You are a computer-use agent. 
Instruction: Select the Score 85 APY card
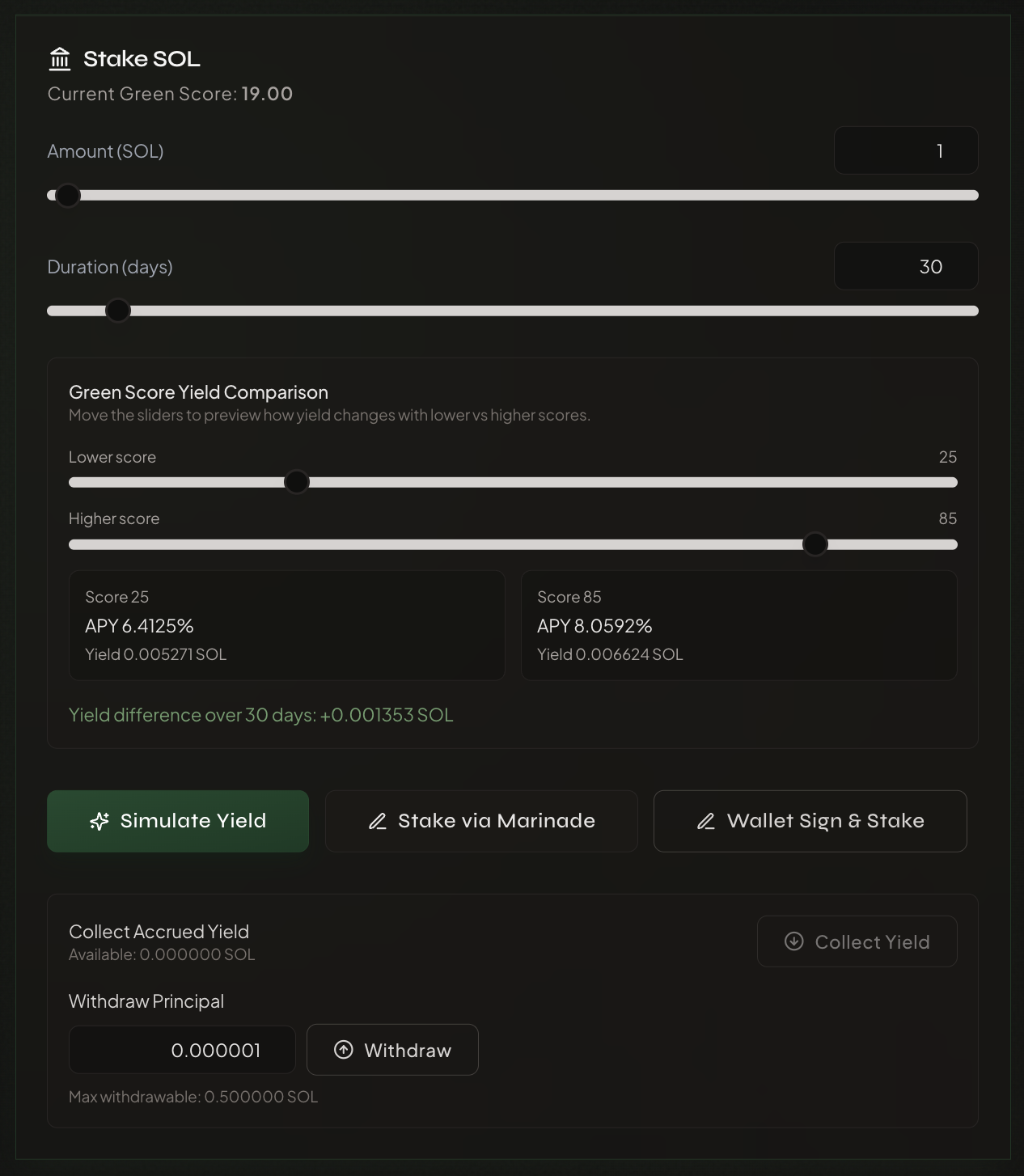[738, 625]
